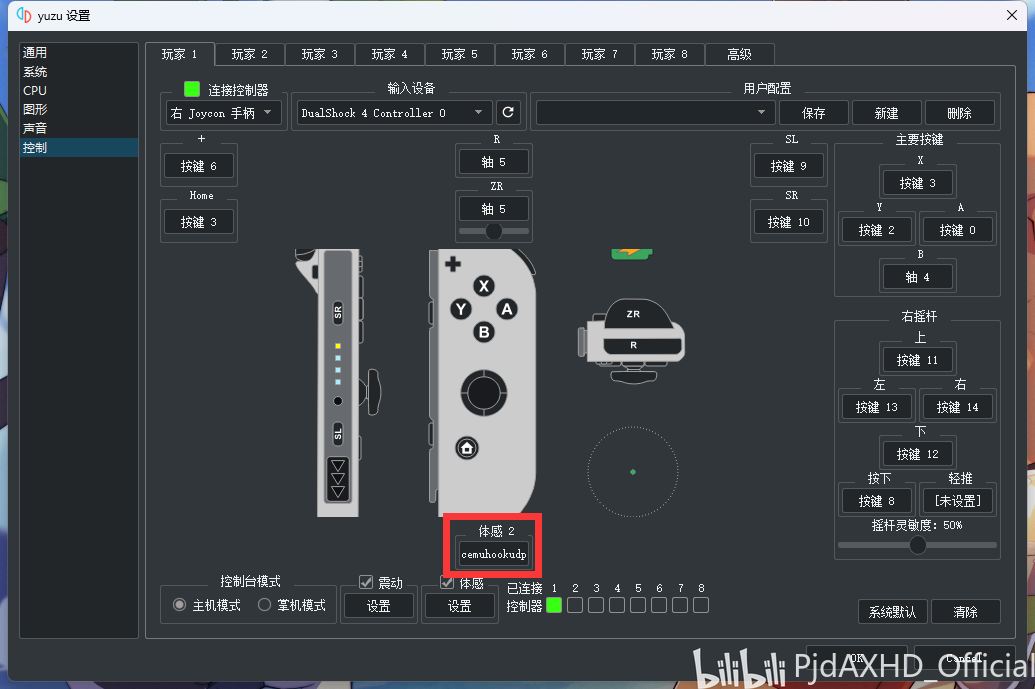Toggle connected controller box 2
Screen dimensions: 1035x689
(x=575, y=605)
